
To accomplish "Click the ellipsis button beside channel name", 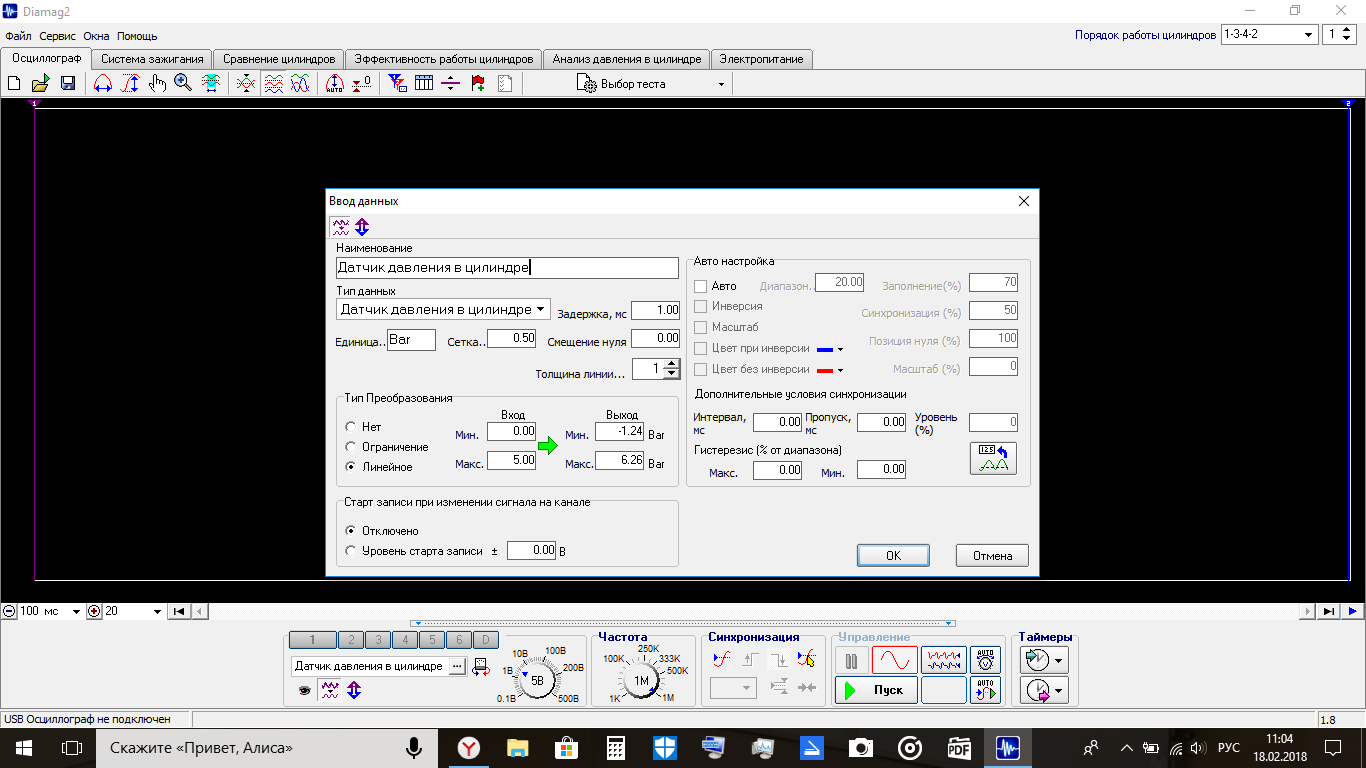I will coord(457,666).
